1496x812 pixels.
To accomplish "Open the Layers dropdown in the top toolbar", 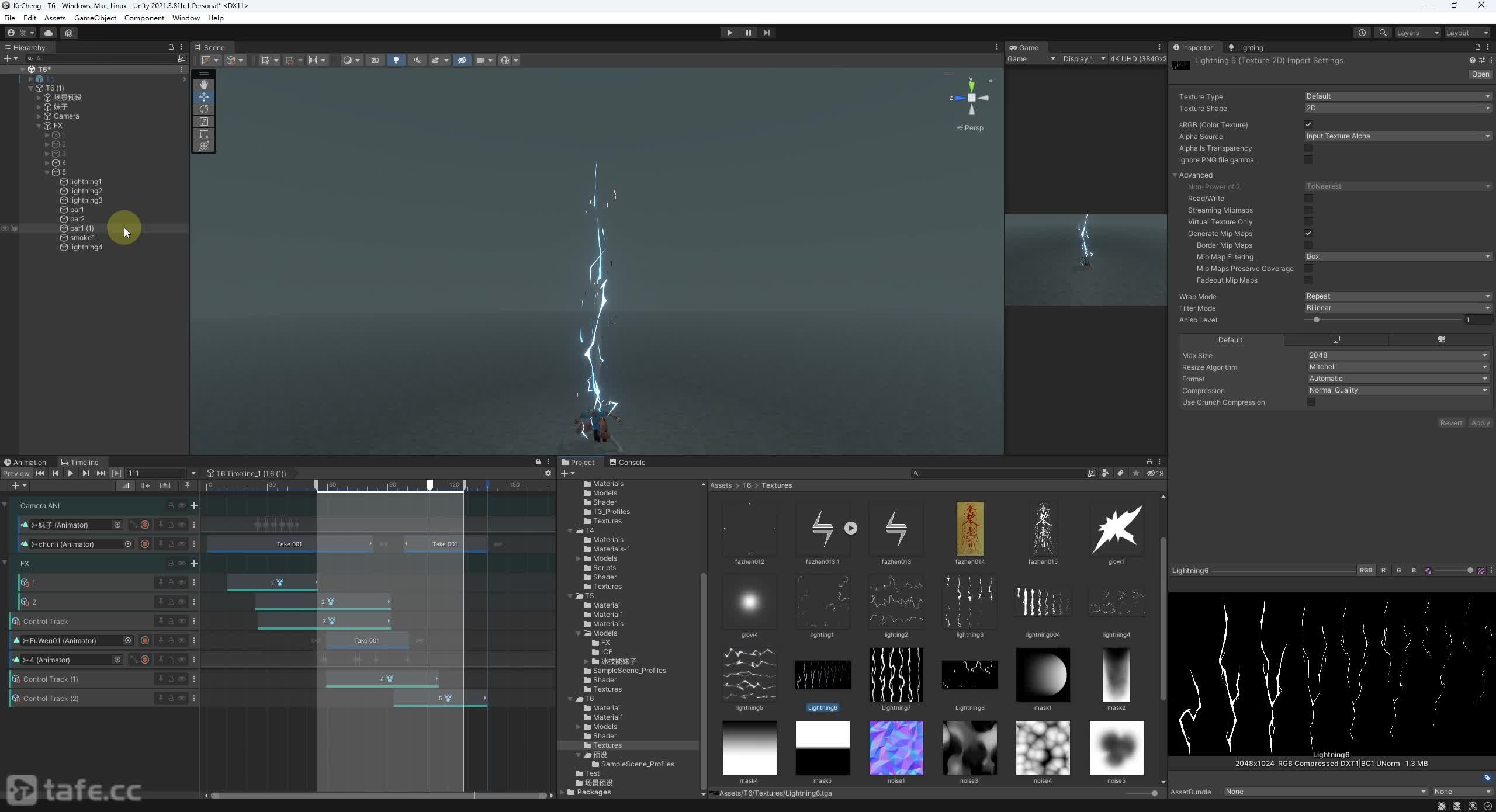I will pyautogui.click(x=1417, y=33).
